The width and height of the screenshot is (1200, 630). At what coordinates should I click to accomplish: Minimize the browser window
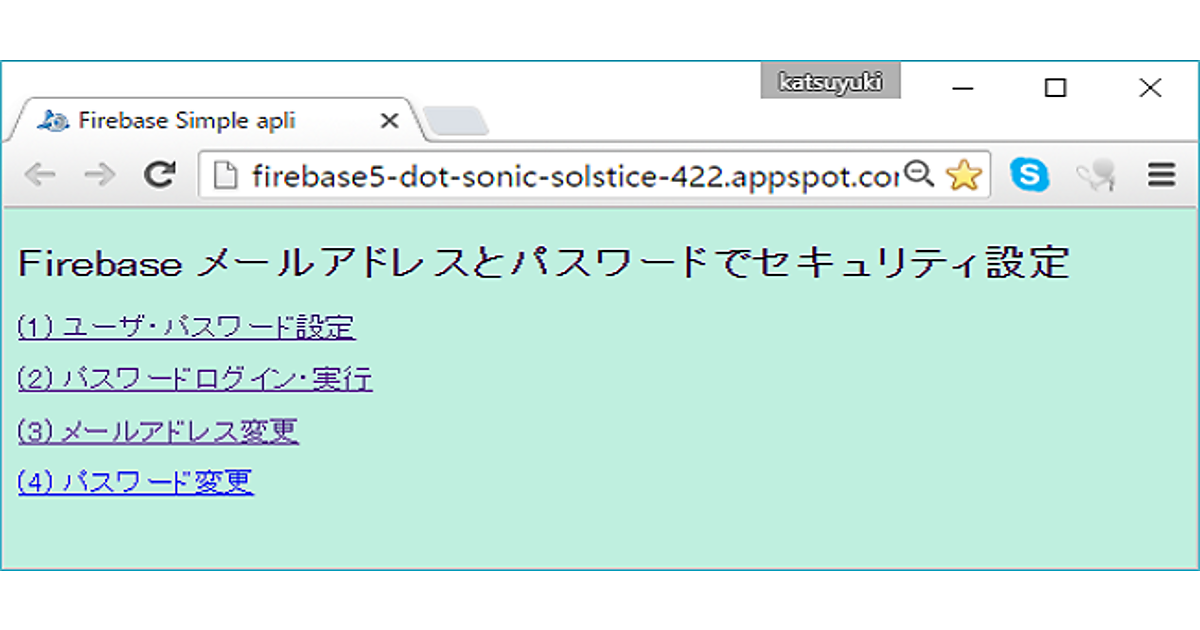pyautogui.click(x=963, y=89)
